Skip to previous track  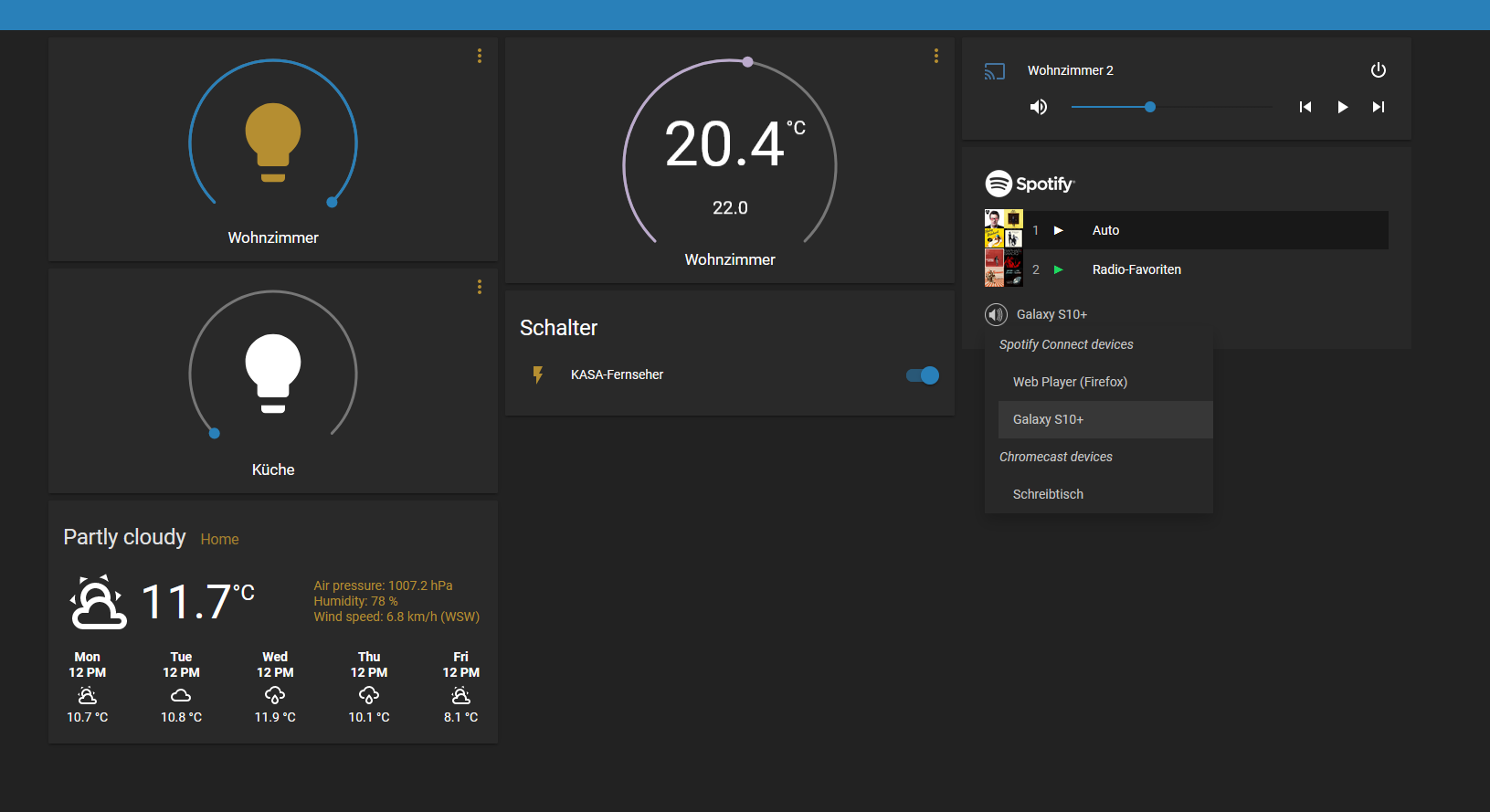1305,107
